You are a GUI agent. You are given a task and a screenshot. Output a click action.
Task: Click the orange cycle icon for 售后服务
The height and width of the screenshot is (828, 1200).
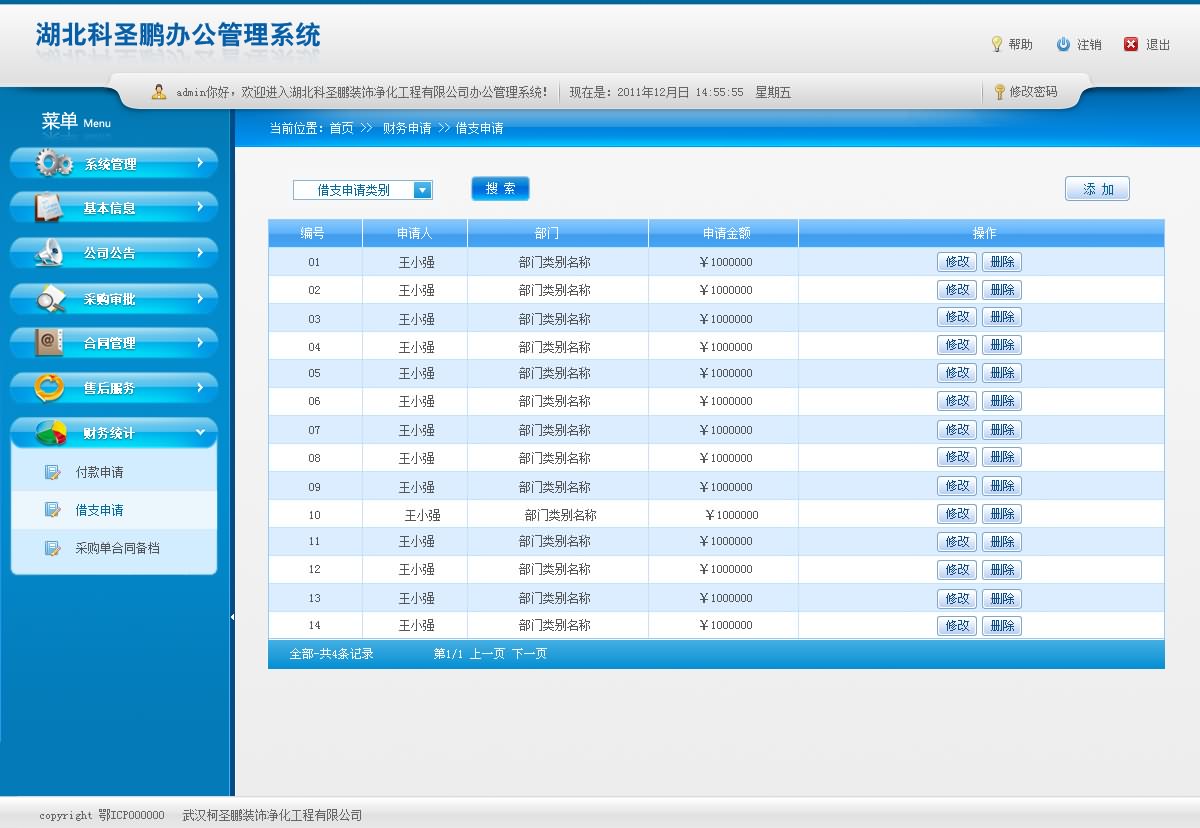tap(49, 388)
